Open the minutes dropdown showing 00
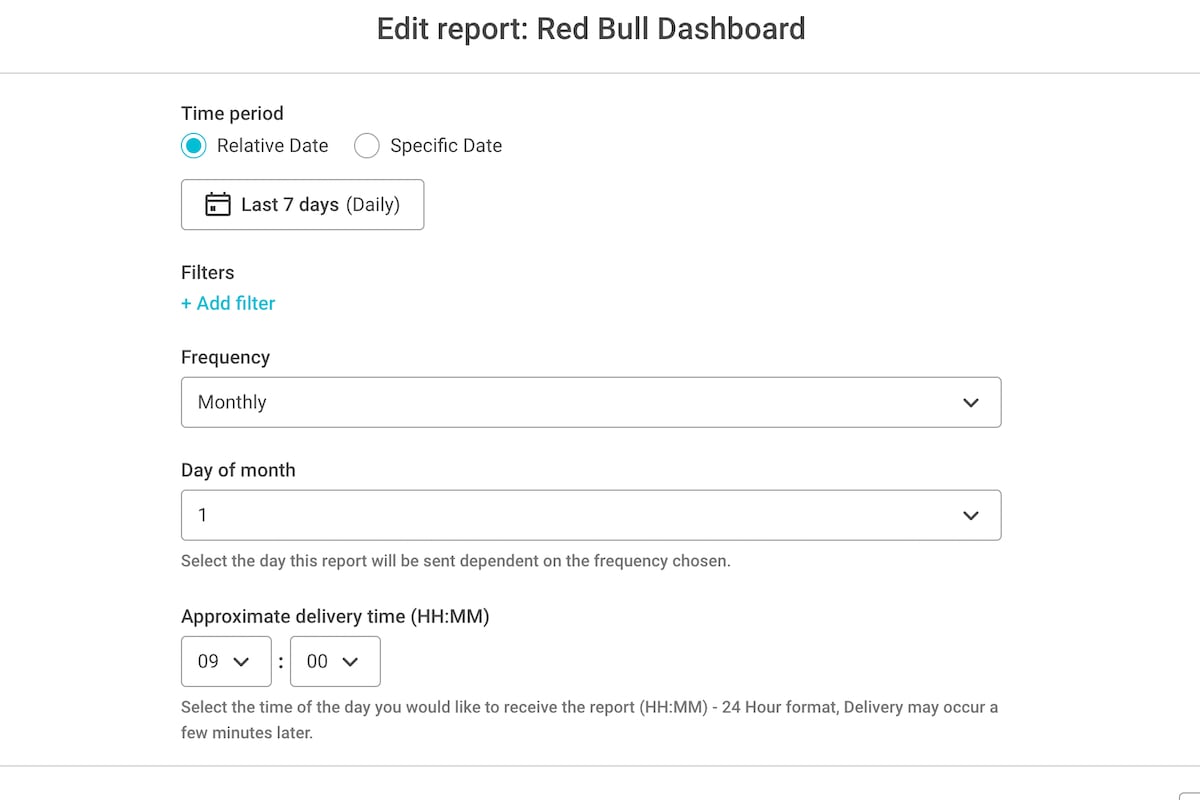 click(335, 661)
